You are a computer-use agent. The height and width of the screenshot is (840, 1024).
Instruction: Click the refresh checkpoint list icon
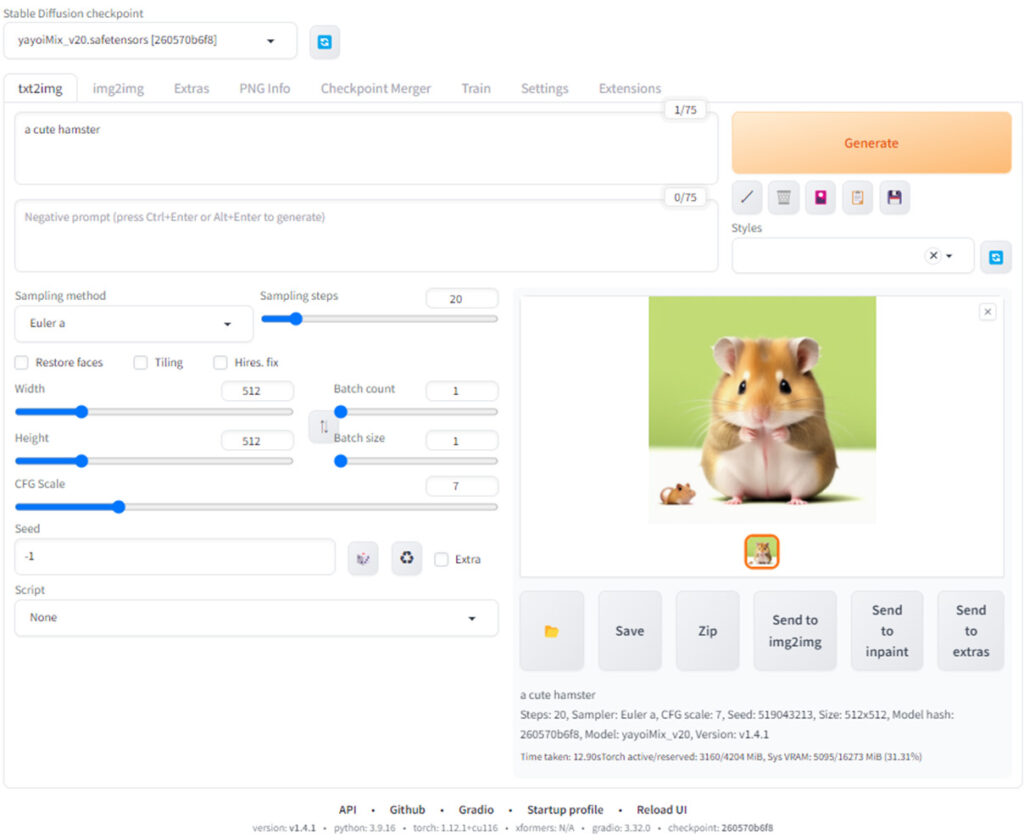325,42
